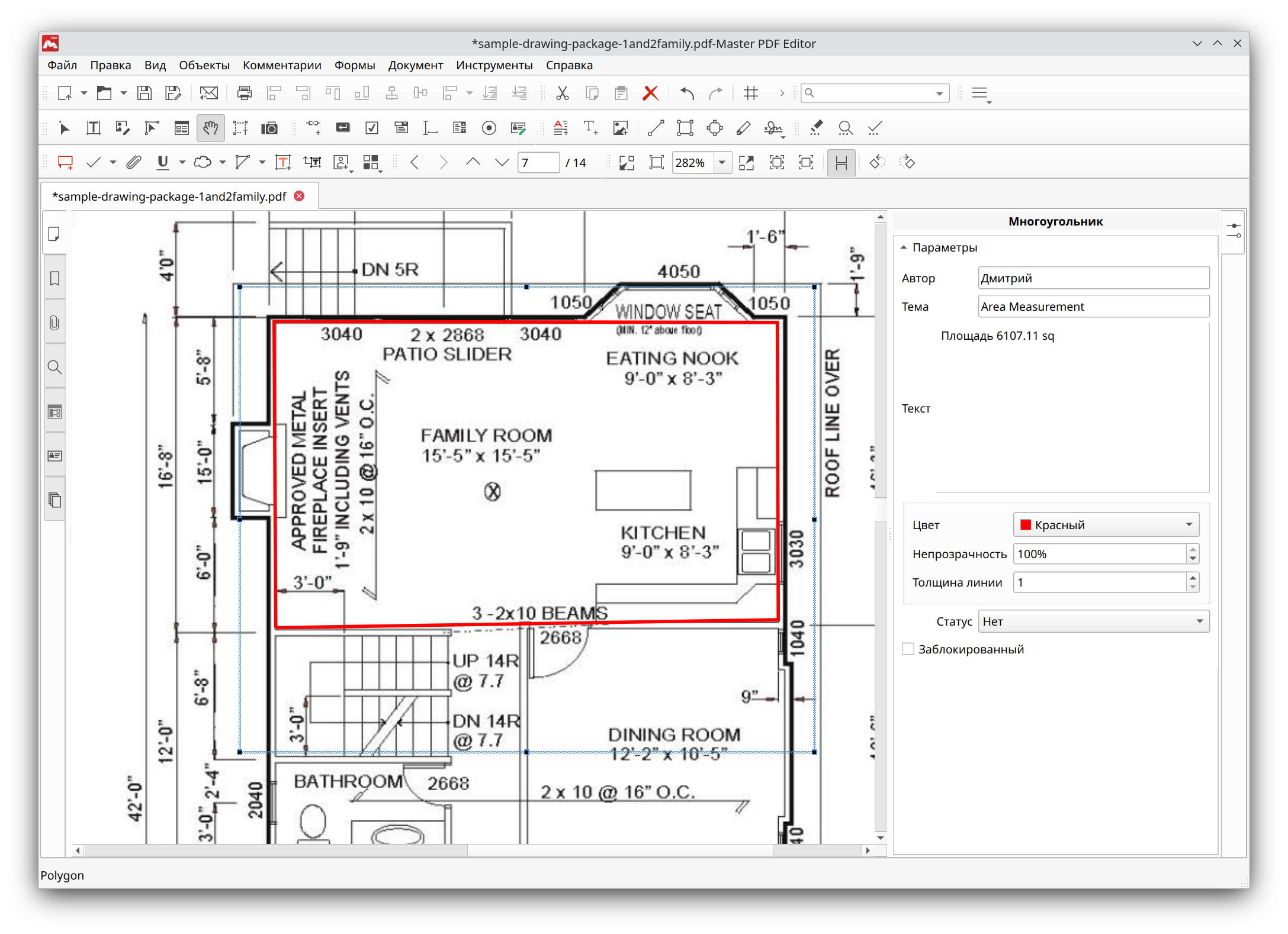This screenshot has height=934, width=1288.
Task: Click the red color swatch in Цвет
Action: [x=1026, y=525]
